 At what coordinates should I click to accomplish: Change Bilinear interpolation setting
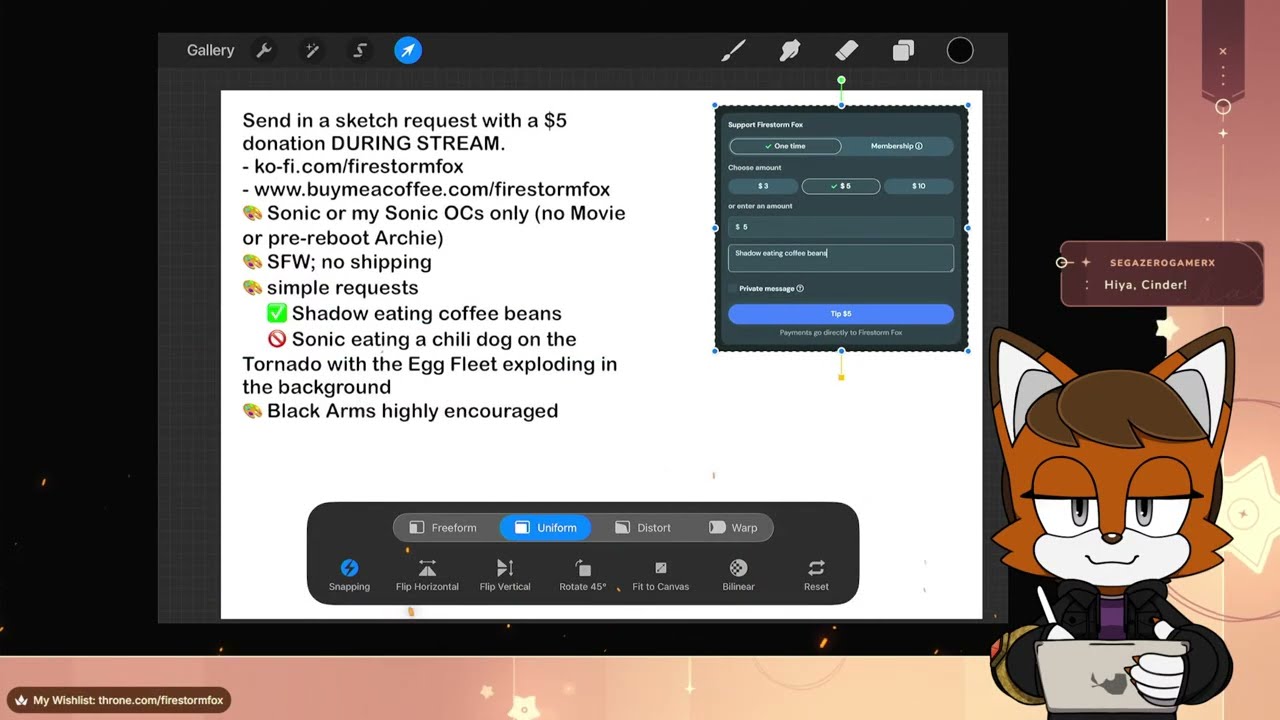click(x=738, y=575)
